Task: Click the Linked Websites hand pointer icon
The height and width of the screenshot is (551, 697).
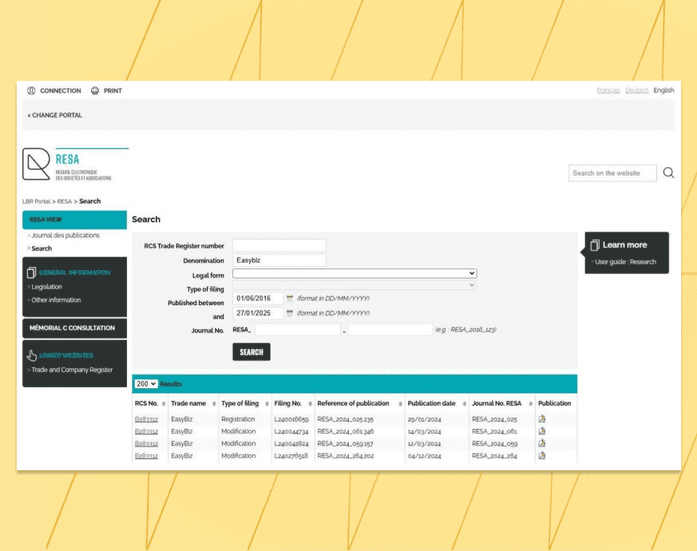Action: click(x=32, y=355)
